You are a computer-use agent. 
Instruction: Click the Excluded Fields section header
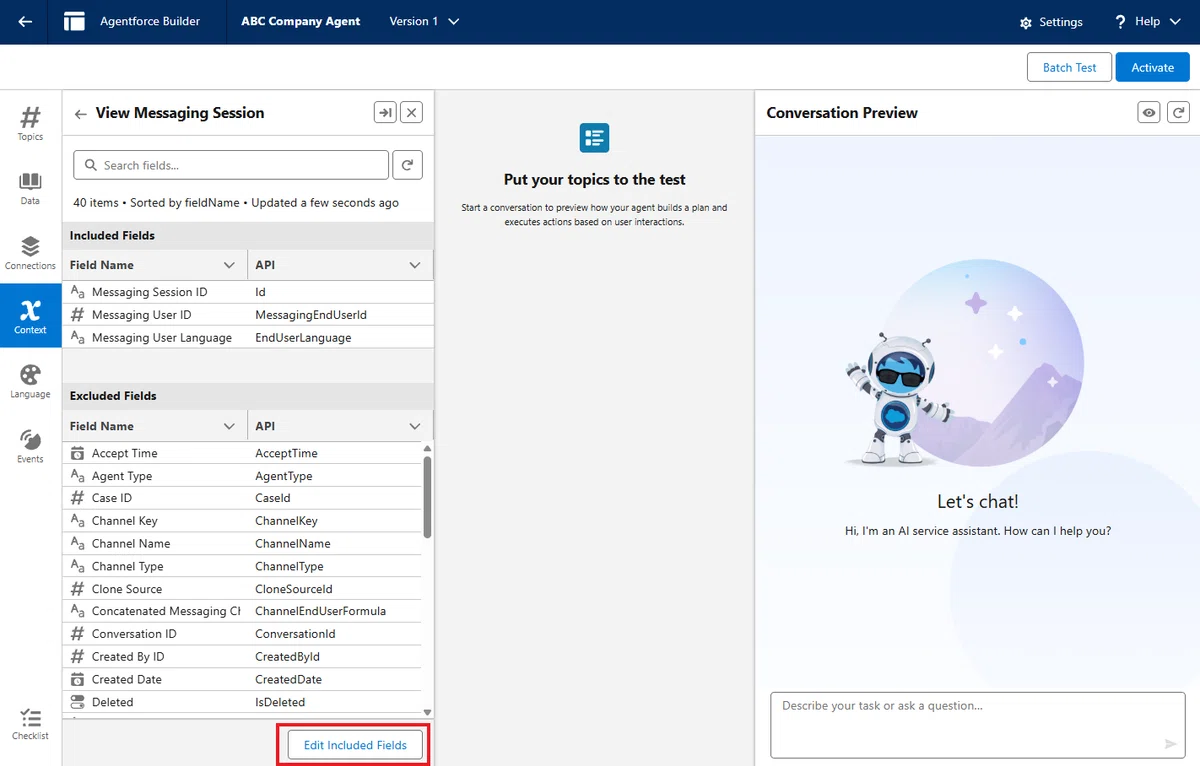tap(248, 396)
